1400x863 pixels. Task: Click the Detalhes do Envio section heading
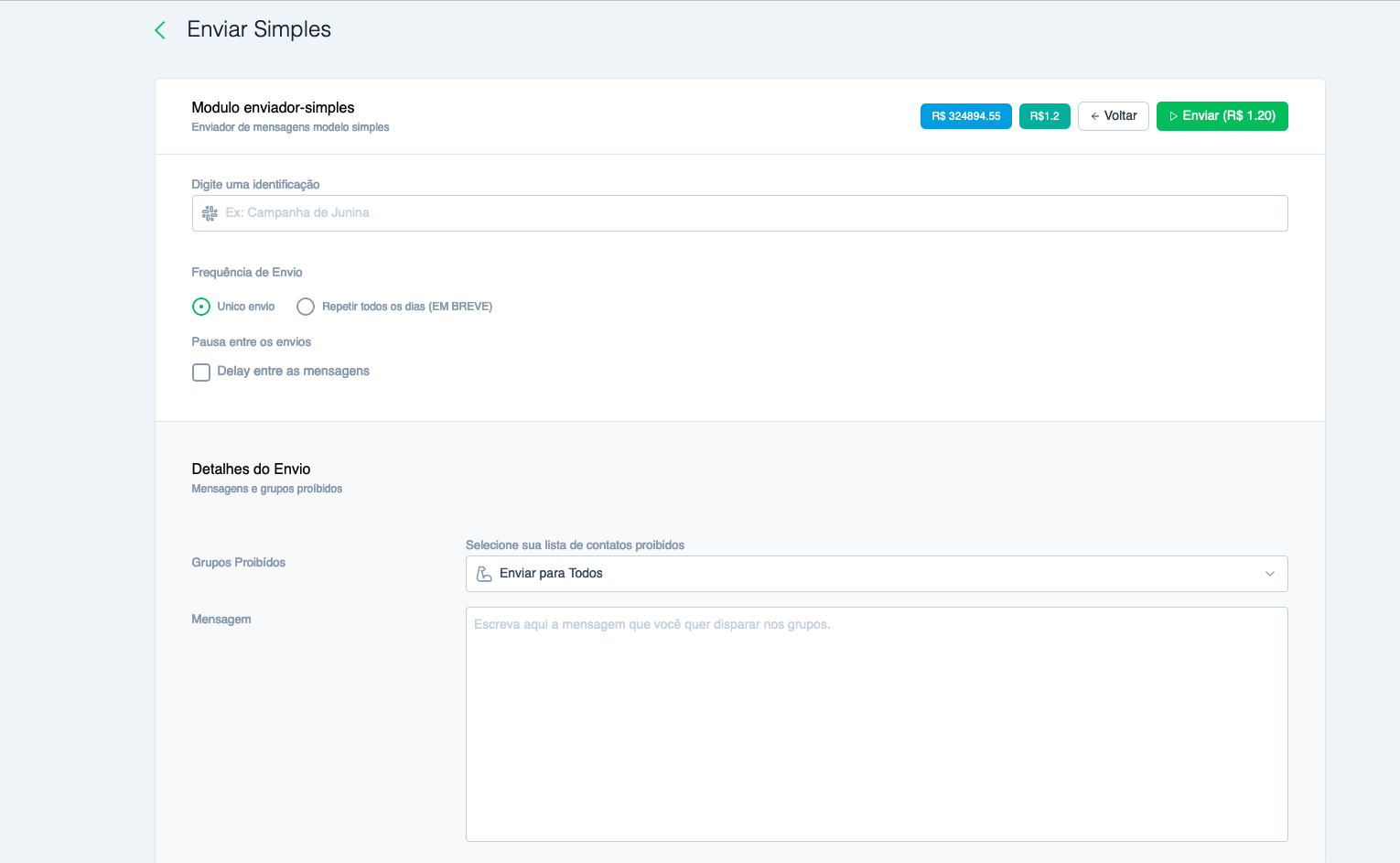point(251,469)
